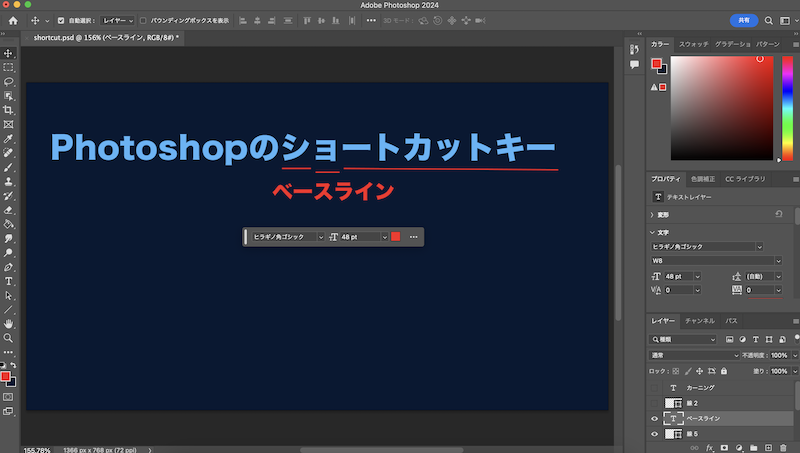Click the Home icon in options bar

coord(13,20)
